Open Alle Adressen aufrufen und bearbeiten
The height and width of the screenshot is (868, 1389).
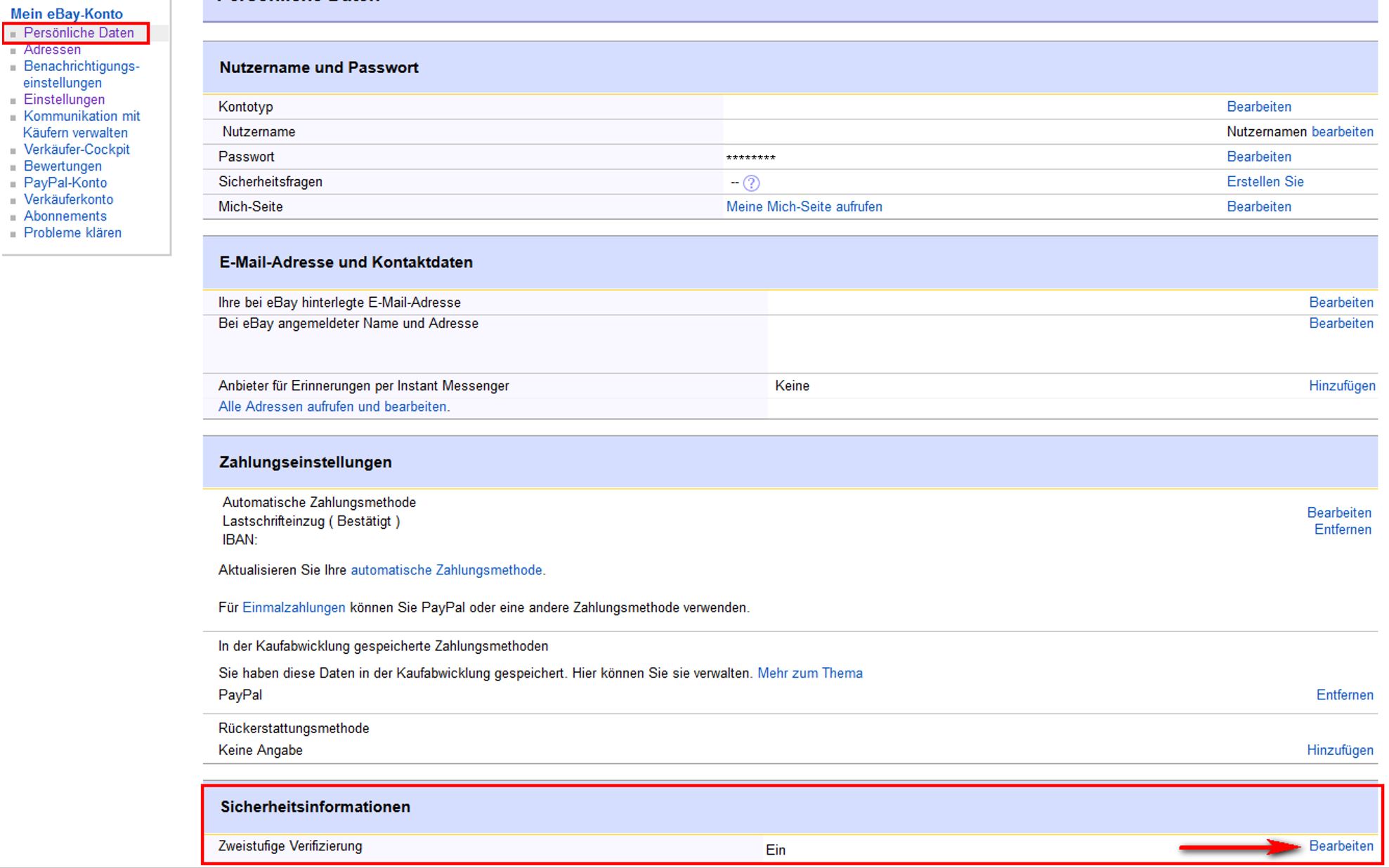coord(332,407)
